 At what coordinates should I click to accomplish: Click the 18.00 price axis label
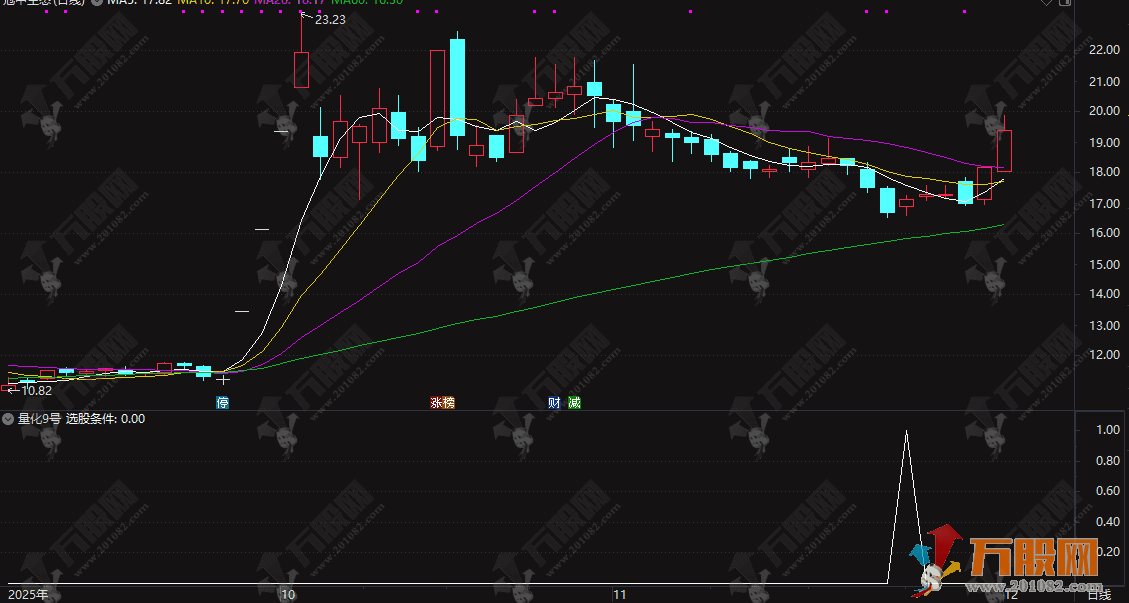coord(1104,172)
